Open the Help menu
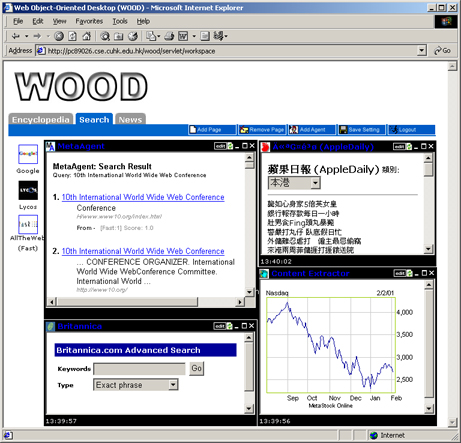This screenshot has width=461, height=443. (143, 21)
